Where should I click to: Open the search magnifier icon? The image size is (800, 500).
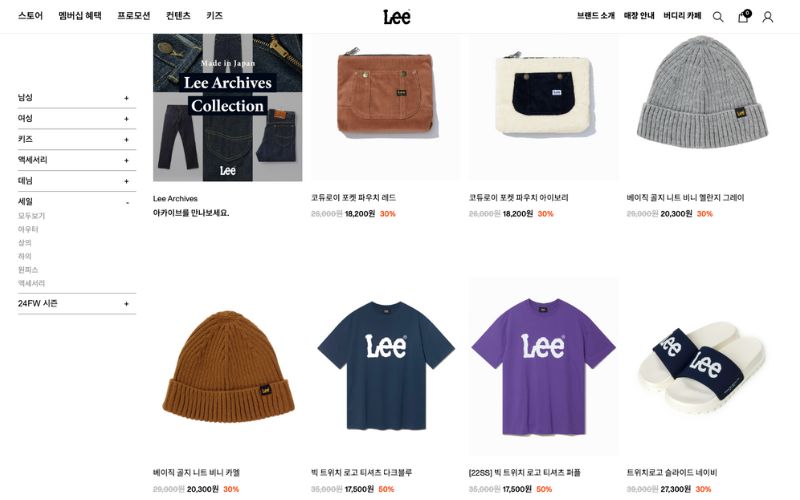click(x=718, y=17)
